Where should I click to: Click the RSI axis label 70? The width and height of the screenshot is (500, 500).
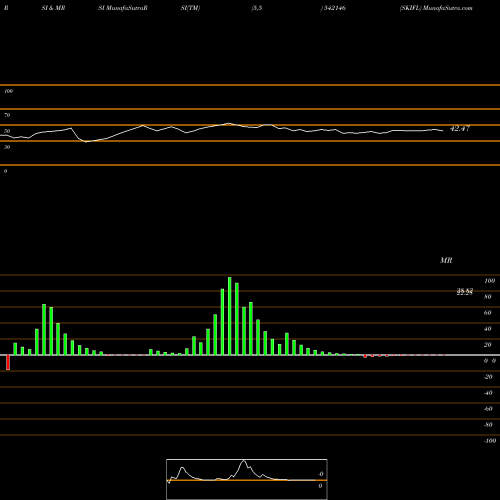pos(7,115)
